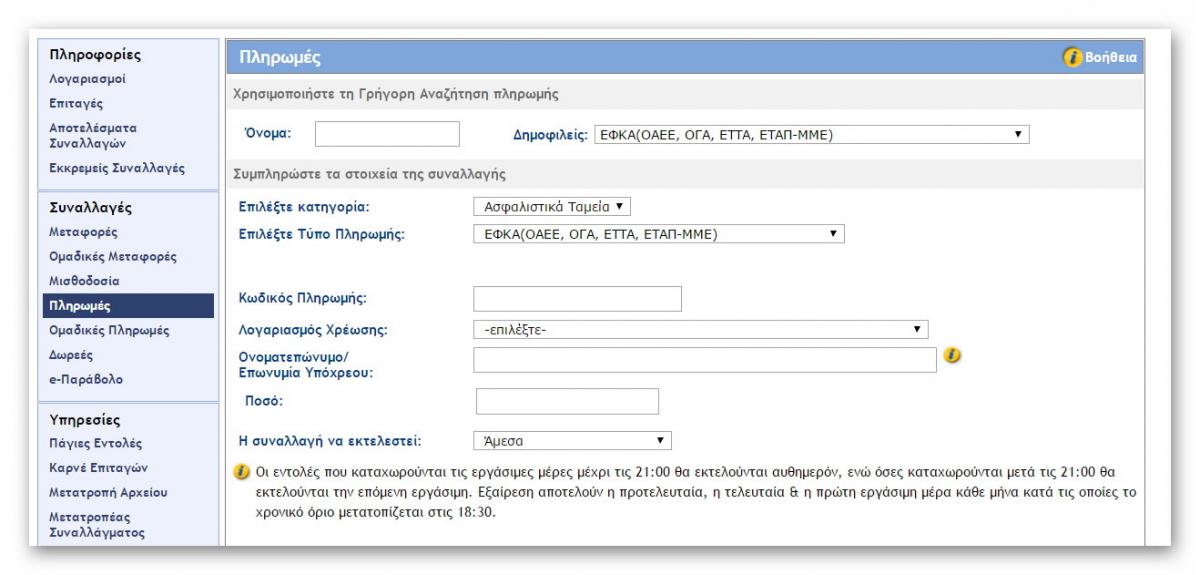The height and width of the screenshot is (575, 1200).
Task: Open Λογαριασμοί in sidebar
Action: (88, 79)
